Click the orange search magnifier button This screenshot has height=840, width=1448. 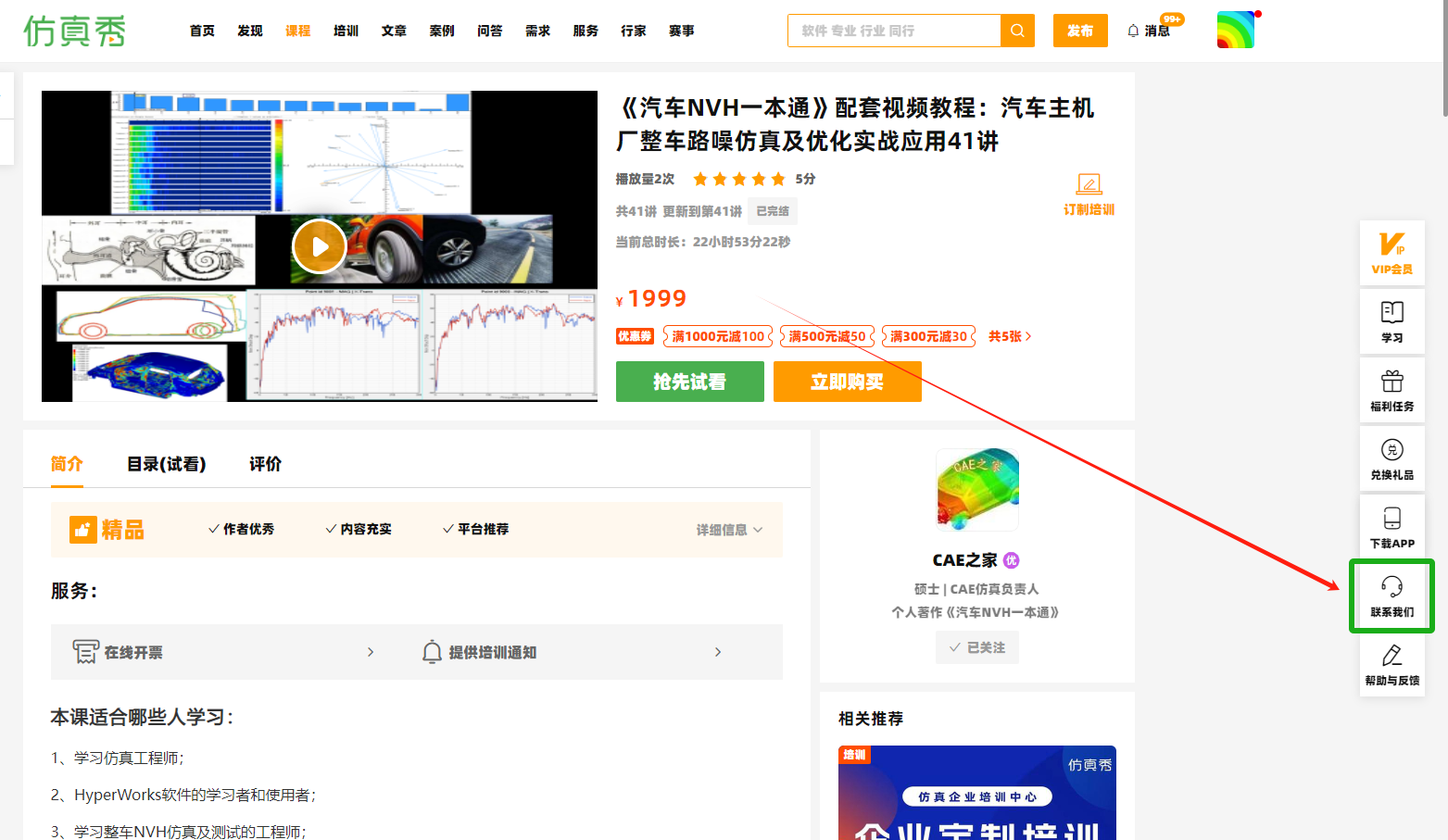[x=1017, y=31]
